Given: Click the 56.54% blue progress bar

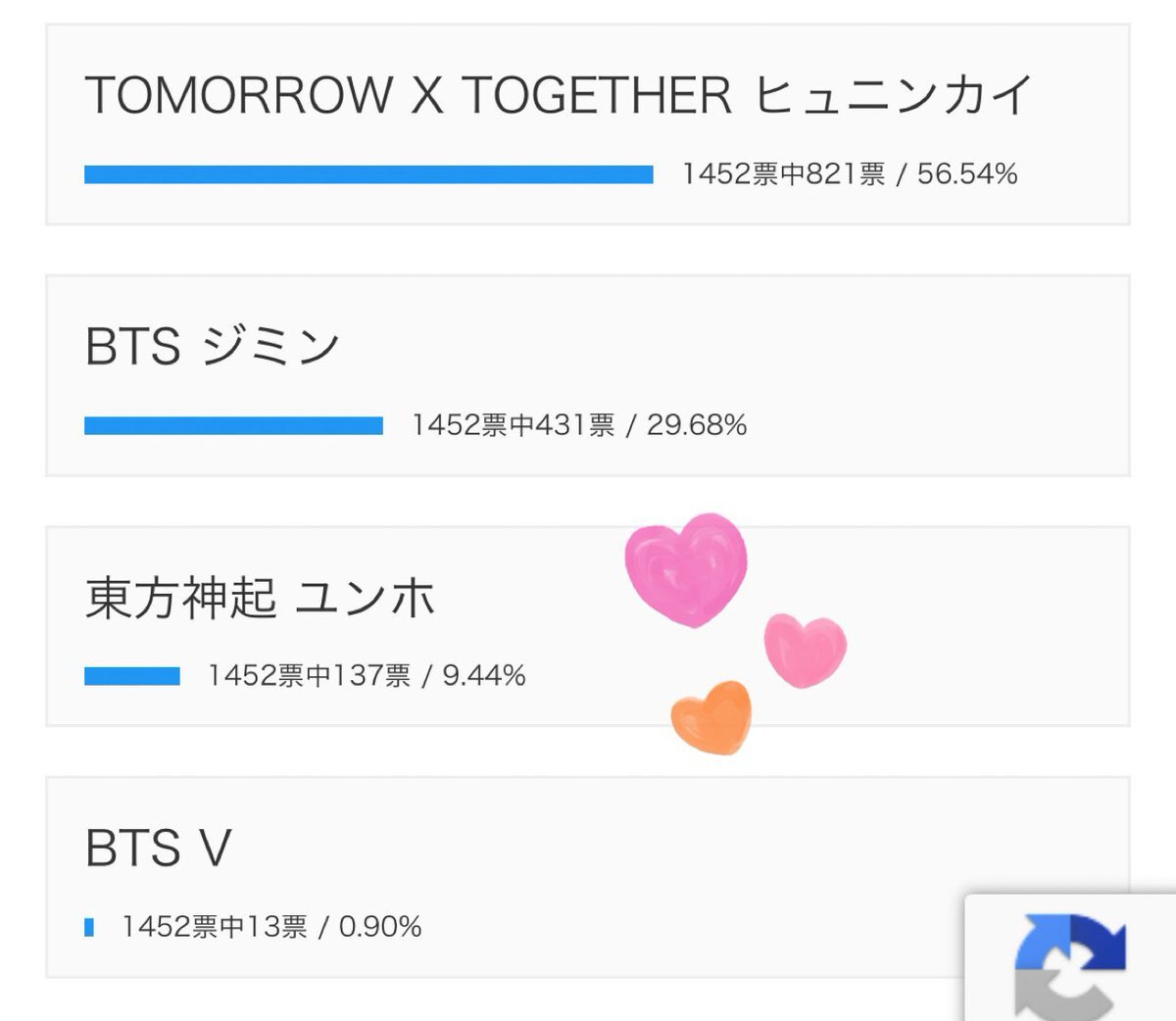Looking at the screenshot, I should (x=368, y=174).
